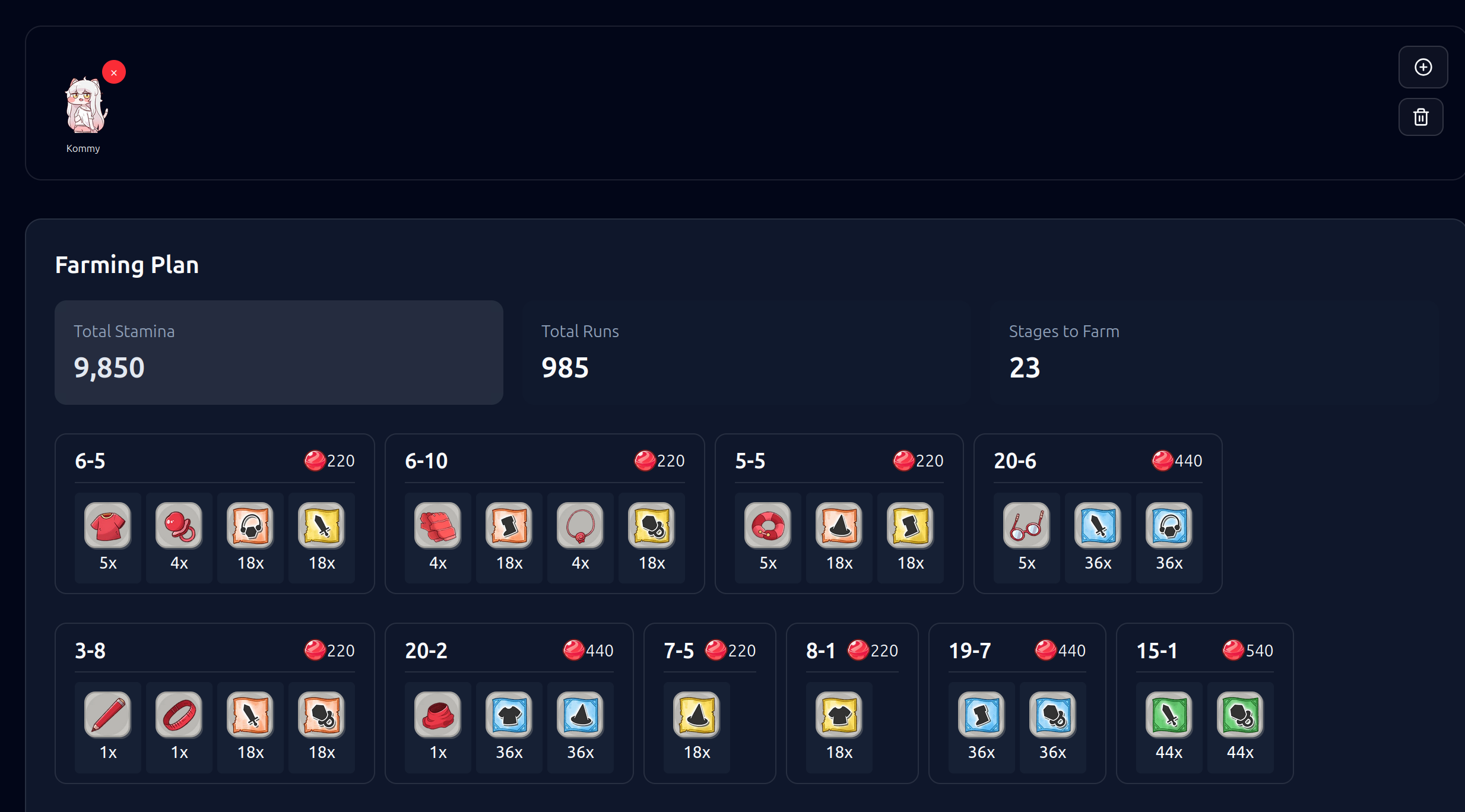This screenshot has width=1465, height=812.
Task: Remove Kommy with the red X badge
Action: pos(113,72)
